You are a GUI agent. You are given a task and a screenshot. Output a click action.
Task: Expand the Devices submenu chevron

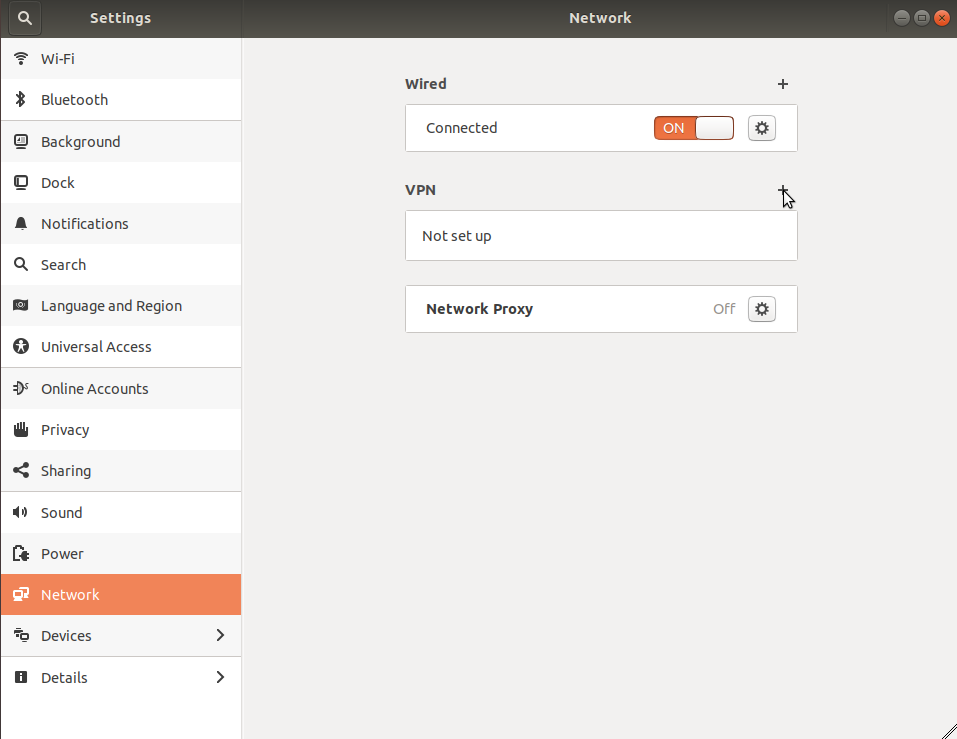point(220,635)
